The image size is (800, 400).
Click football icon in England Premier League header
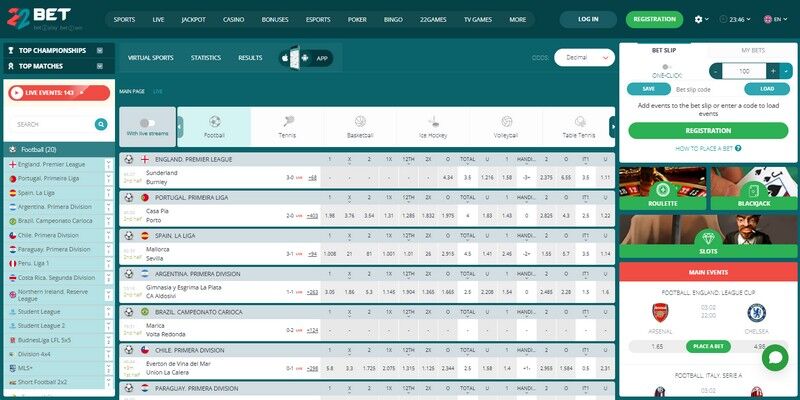pyautogui.click(x=129, y=159)
